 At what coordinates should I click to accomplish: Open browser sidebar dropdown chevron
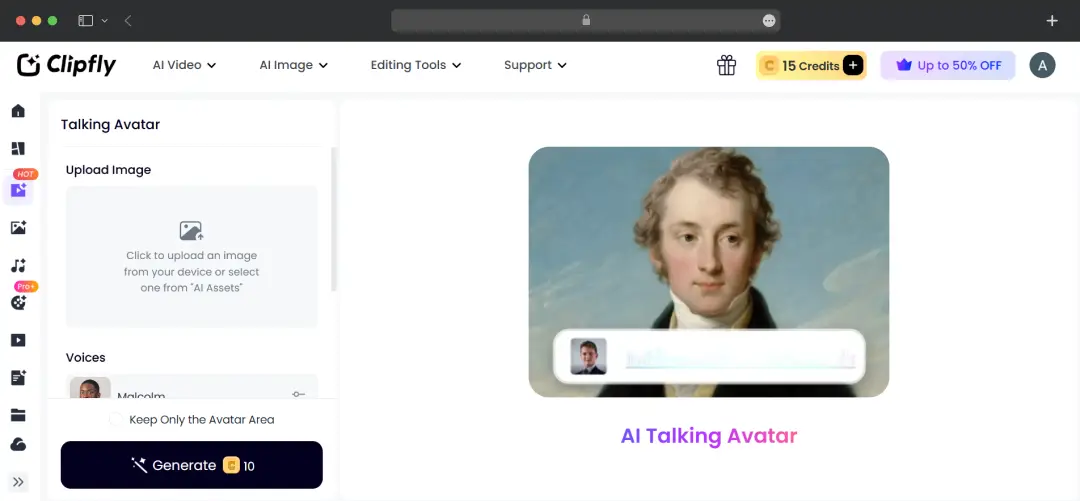[x=105, y=21]
